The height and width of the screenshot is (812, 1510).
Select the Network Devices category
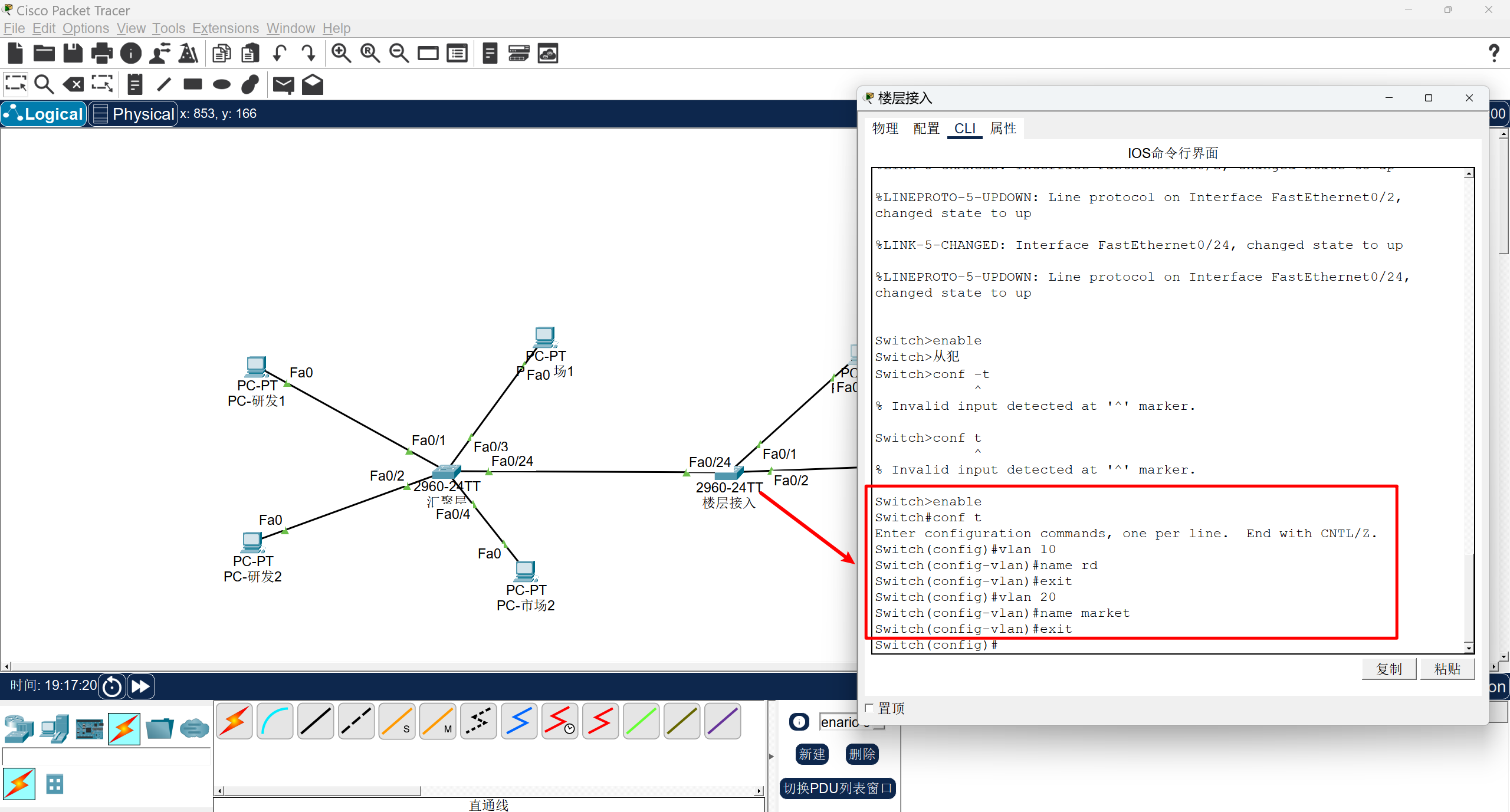(x=19, y=729)
